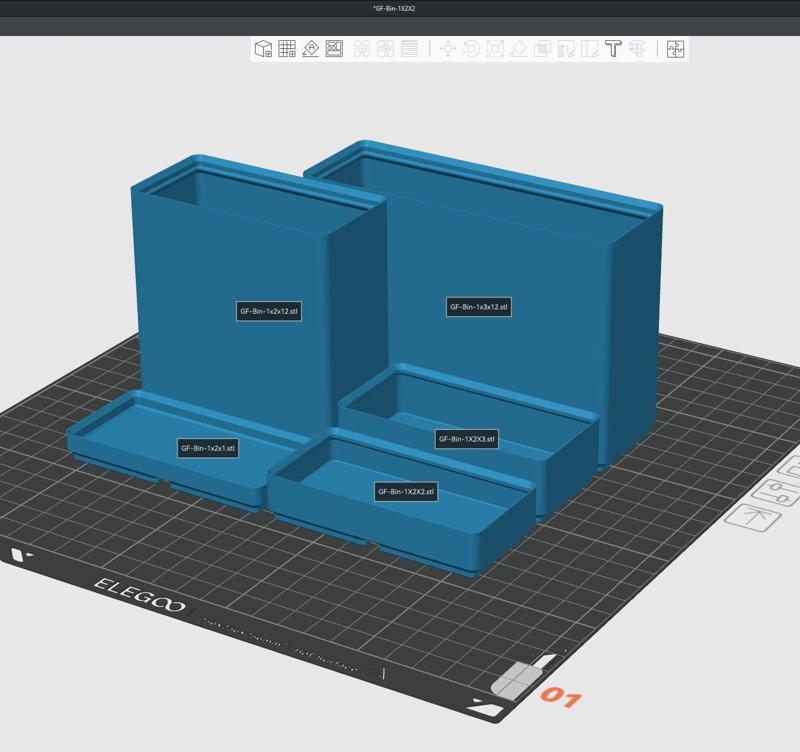
Task: Select the Move tool
Action: (x=448, y=49)
